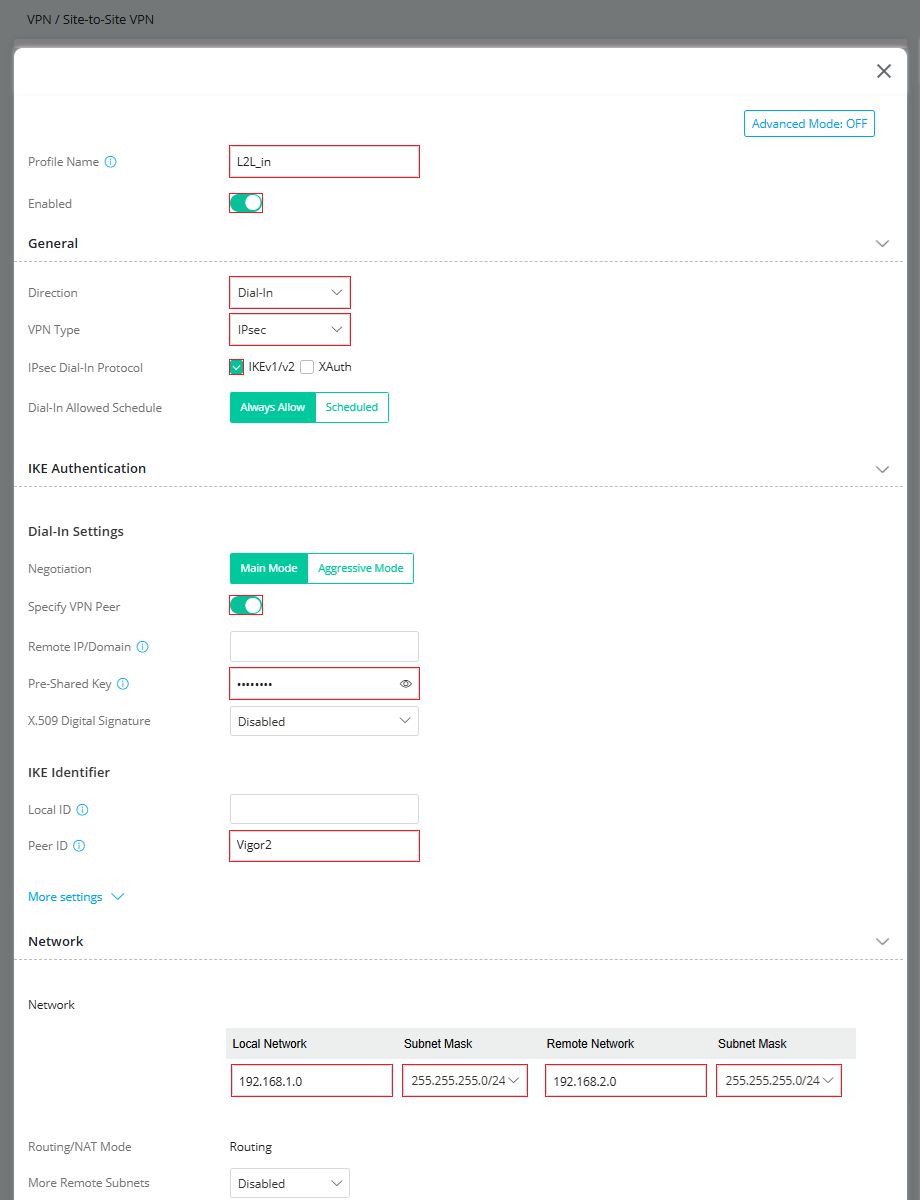Open the VPN Type dropdown

(290, 329)
